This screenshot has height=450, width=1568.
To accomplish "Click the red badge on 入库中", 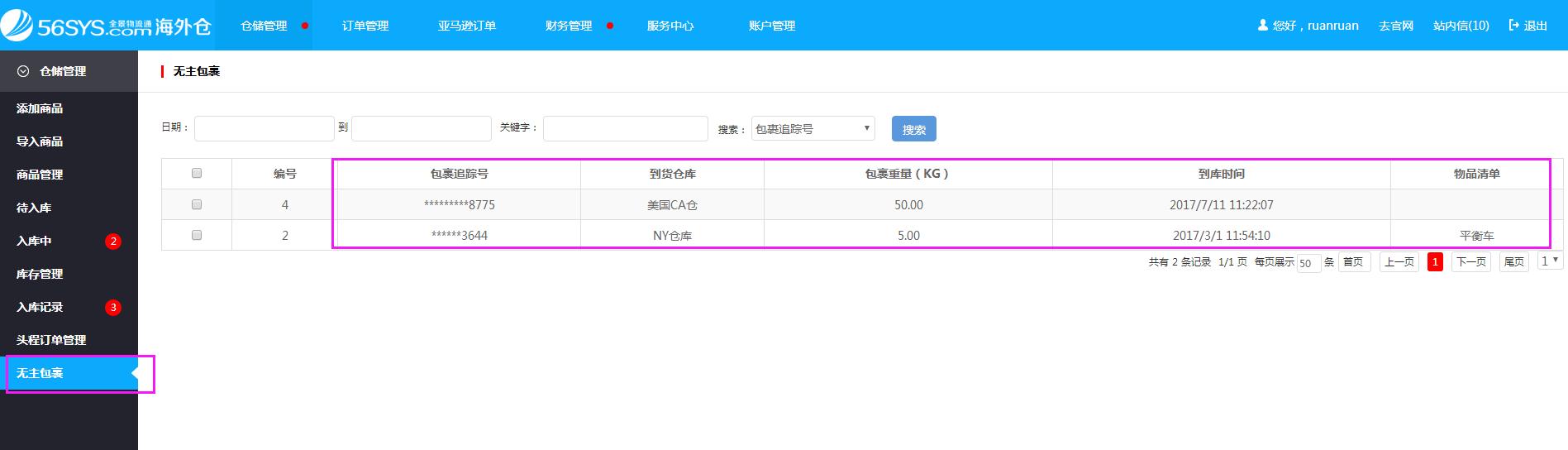I will point(113,242).
